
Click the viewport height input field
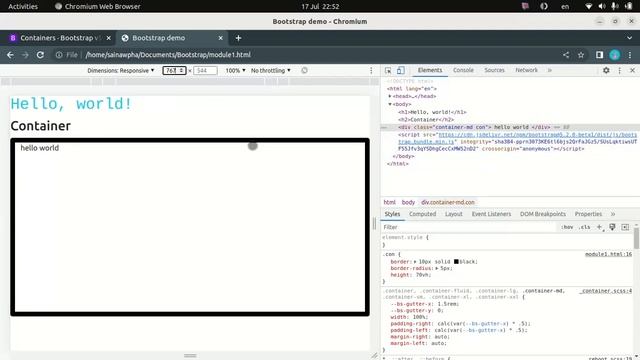pos(205,70)
